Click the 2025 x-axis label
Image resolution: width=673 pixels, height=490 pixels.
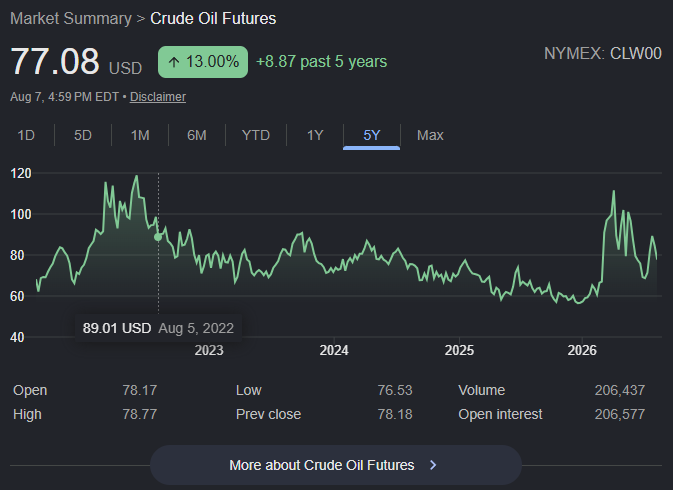tap(459, 351)
